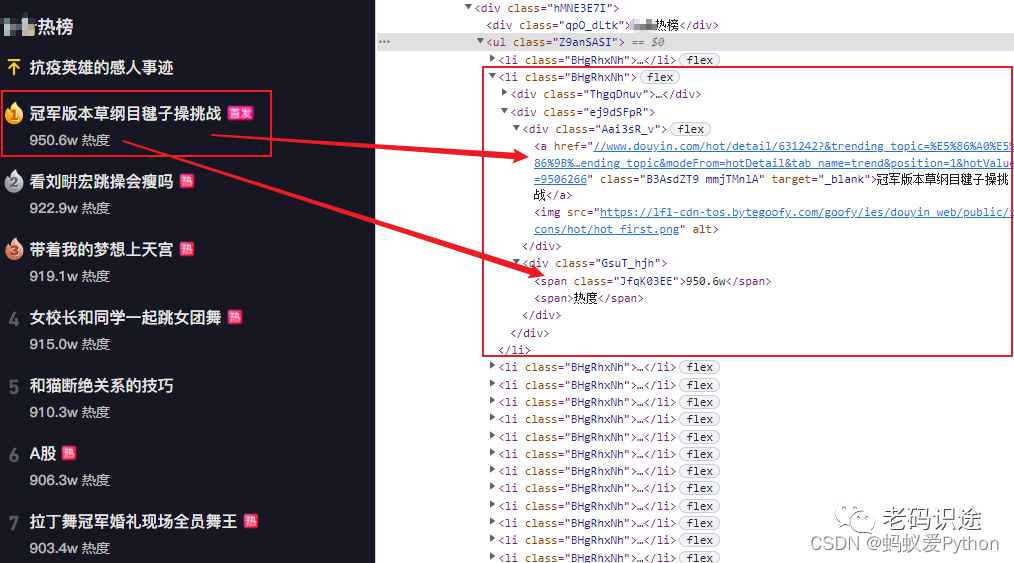This screenshot has height=563, width=1014.
Task: Select the span containing 热度 in DevTools
Action: (x=588, y=299)
